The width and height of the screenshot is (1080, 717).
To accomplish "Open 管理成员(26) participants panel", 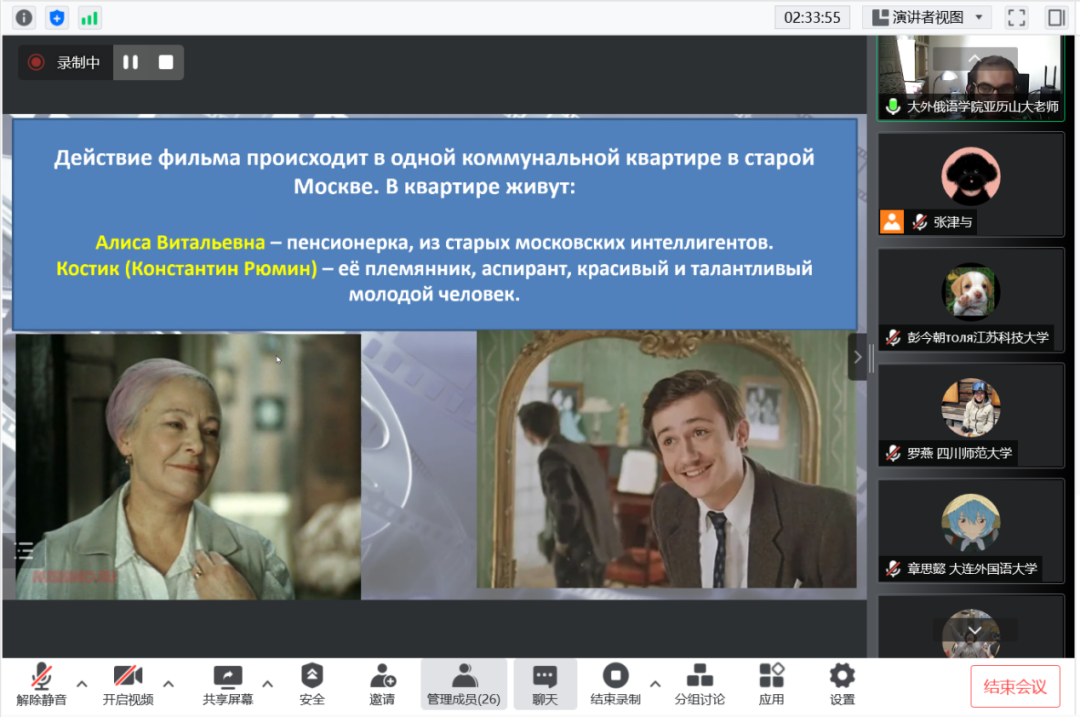I will pos(463,684).
